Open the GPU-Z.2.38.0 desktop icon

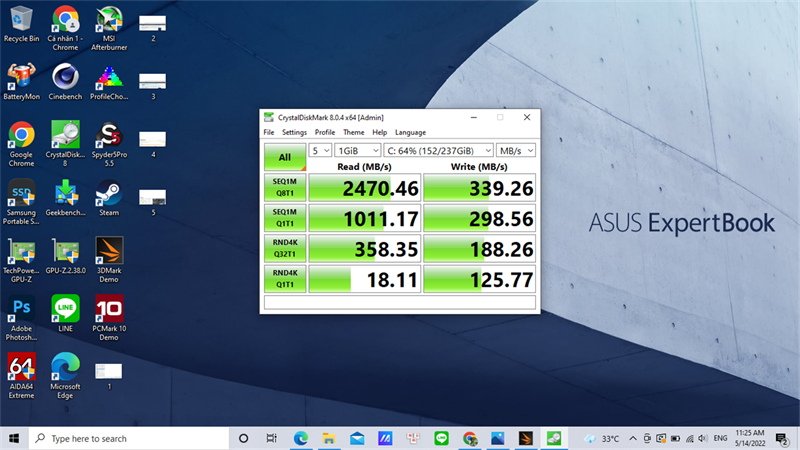65,256
